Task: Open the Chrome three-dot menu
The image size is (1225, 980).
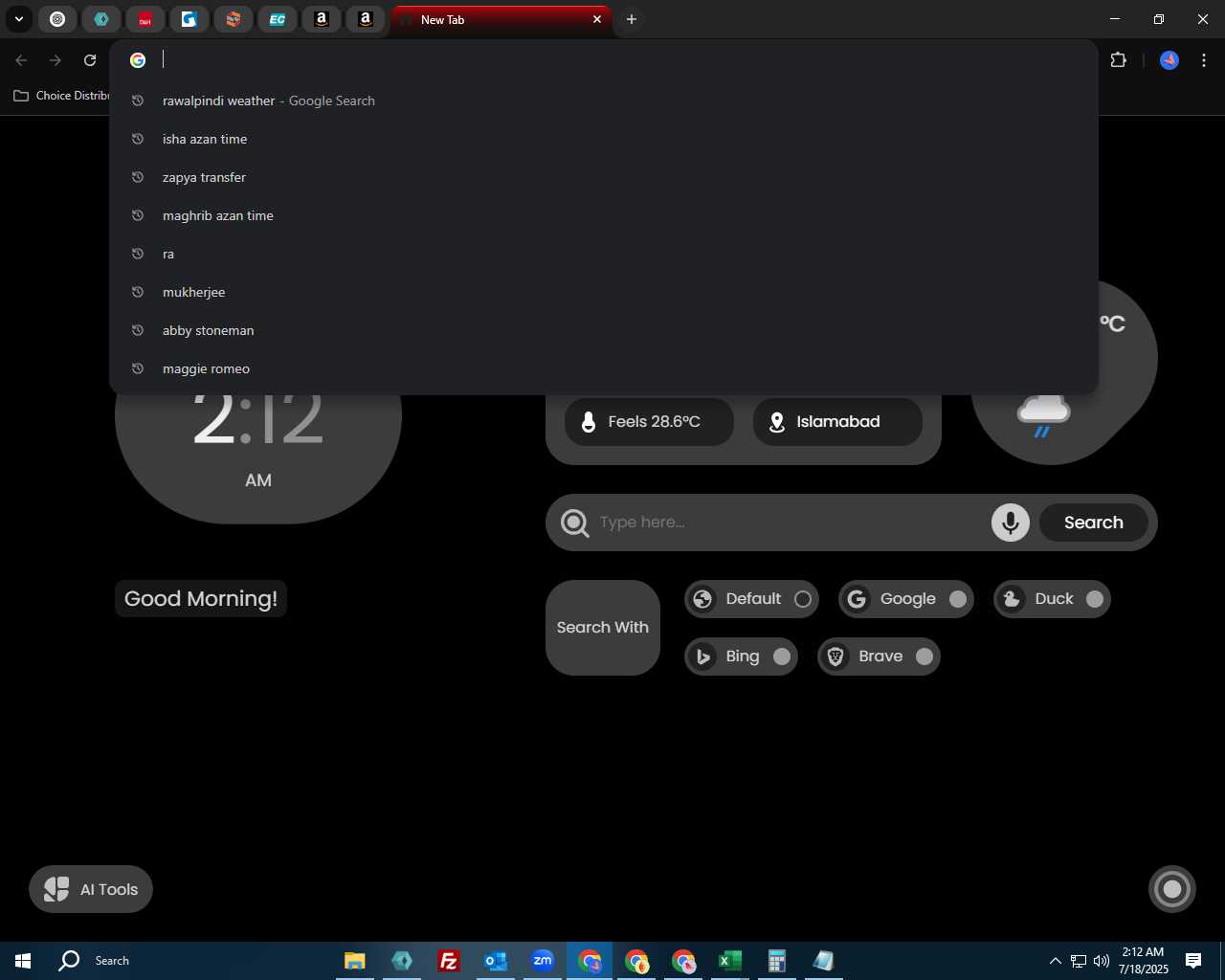Action: (x=1204, y=60)
